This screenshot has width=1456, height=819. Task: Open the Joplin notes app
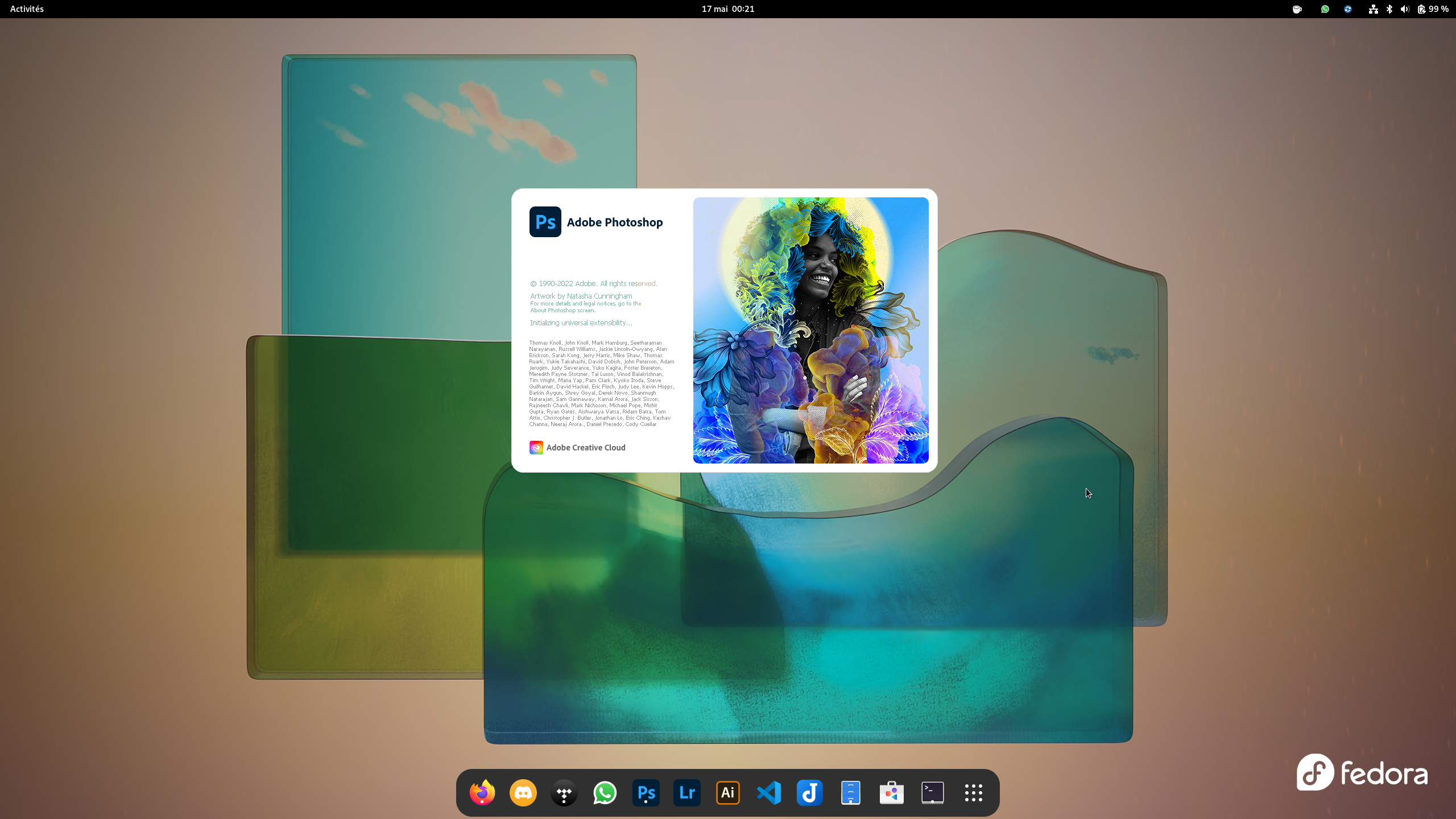click(x=810, y=792)
